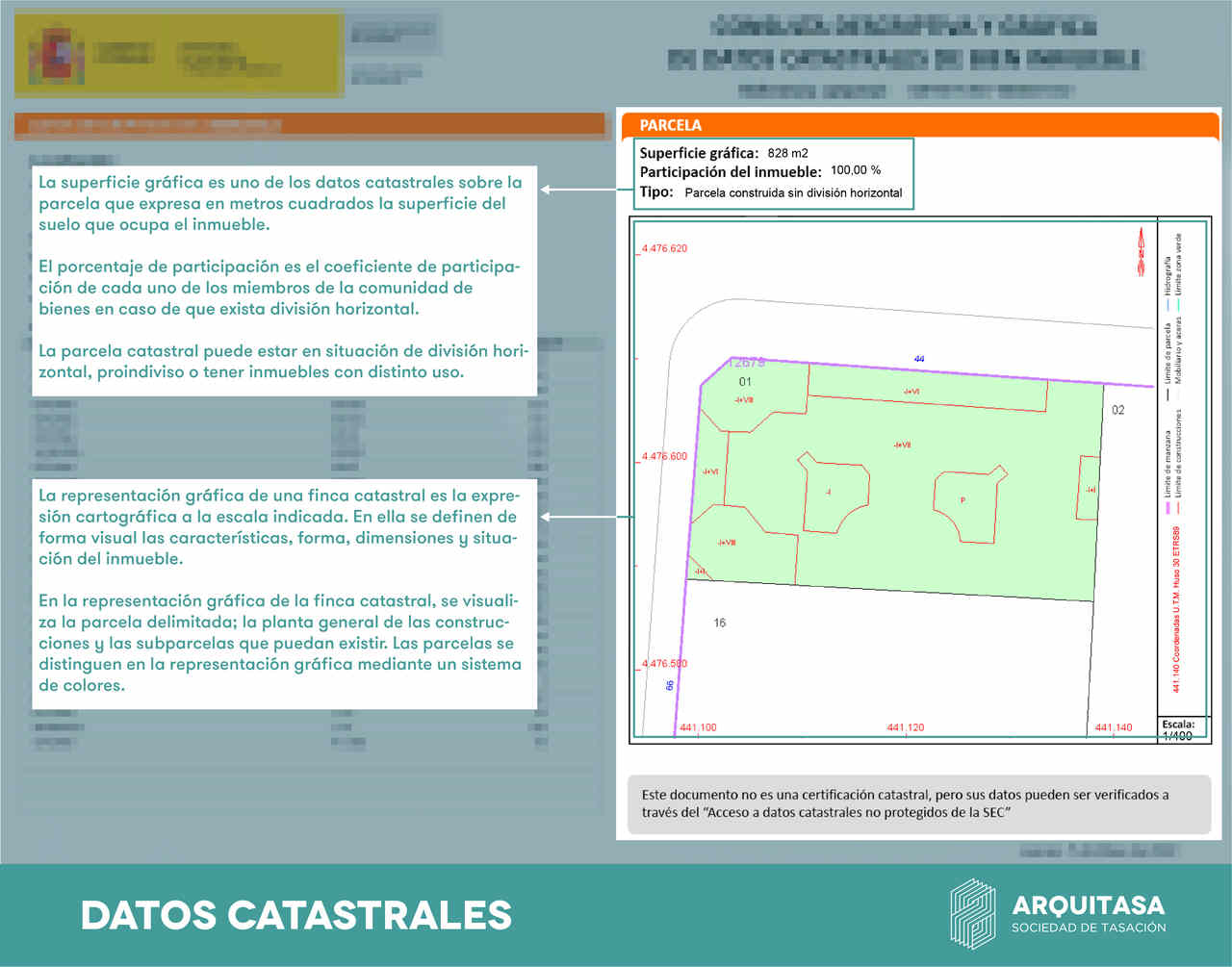Click parcel number '16' on the map
1232x967 pixels.
tap(719, 623)
